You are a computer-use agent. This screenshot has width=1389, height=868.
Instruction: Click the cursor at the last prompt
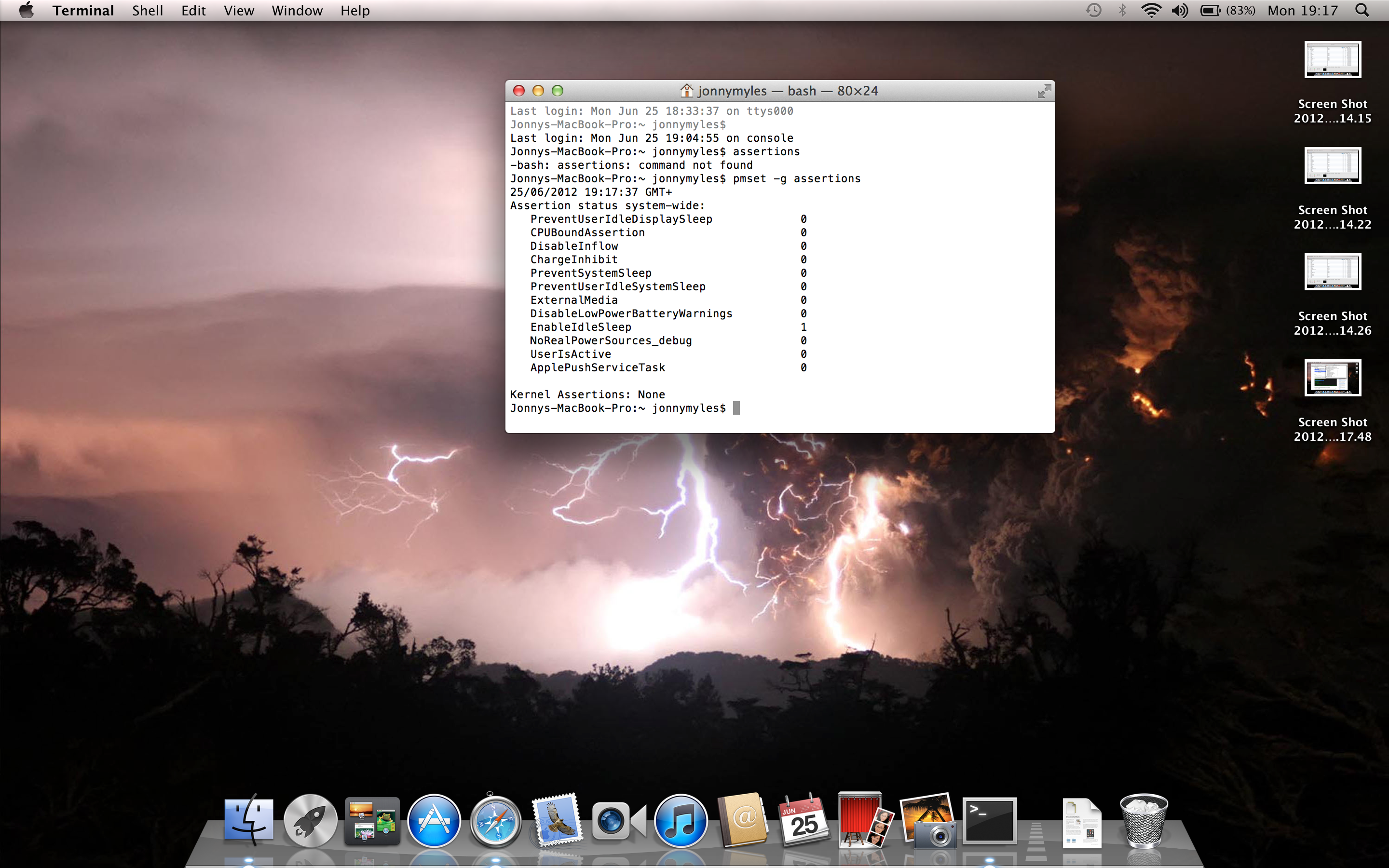736,408
